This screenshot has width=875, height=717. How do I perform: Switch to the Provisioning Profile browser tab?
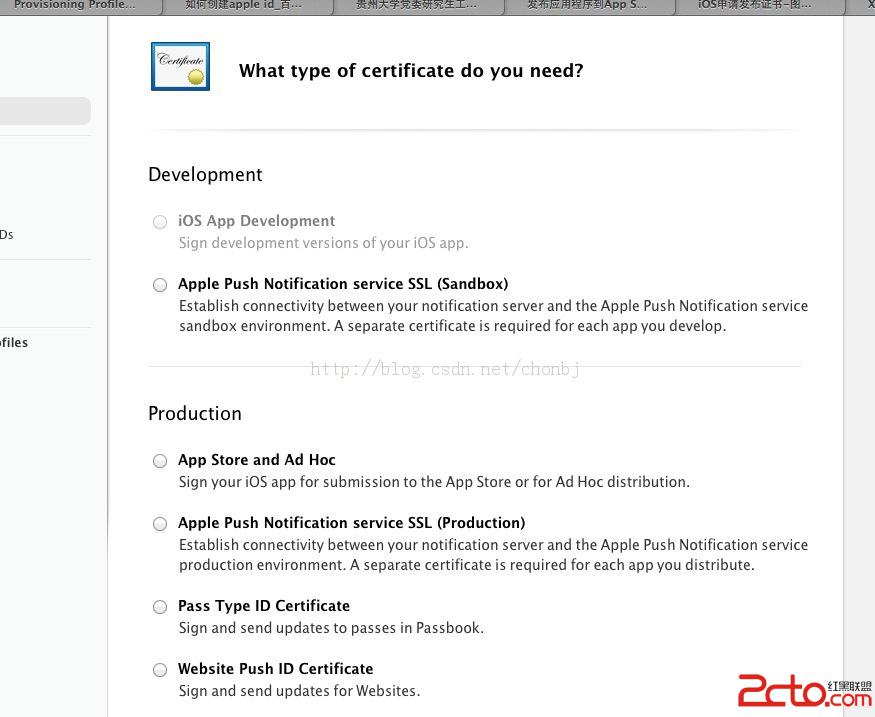[x=78, y=6]
